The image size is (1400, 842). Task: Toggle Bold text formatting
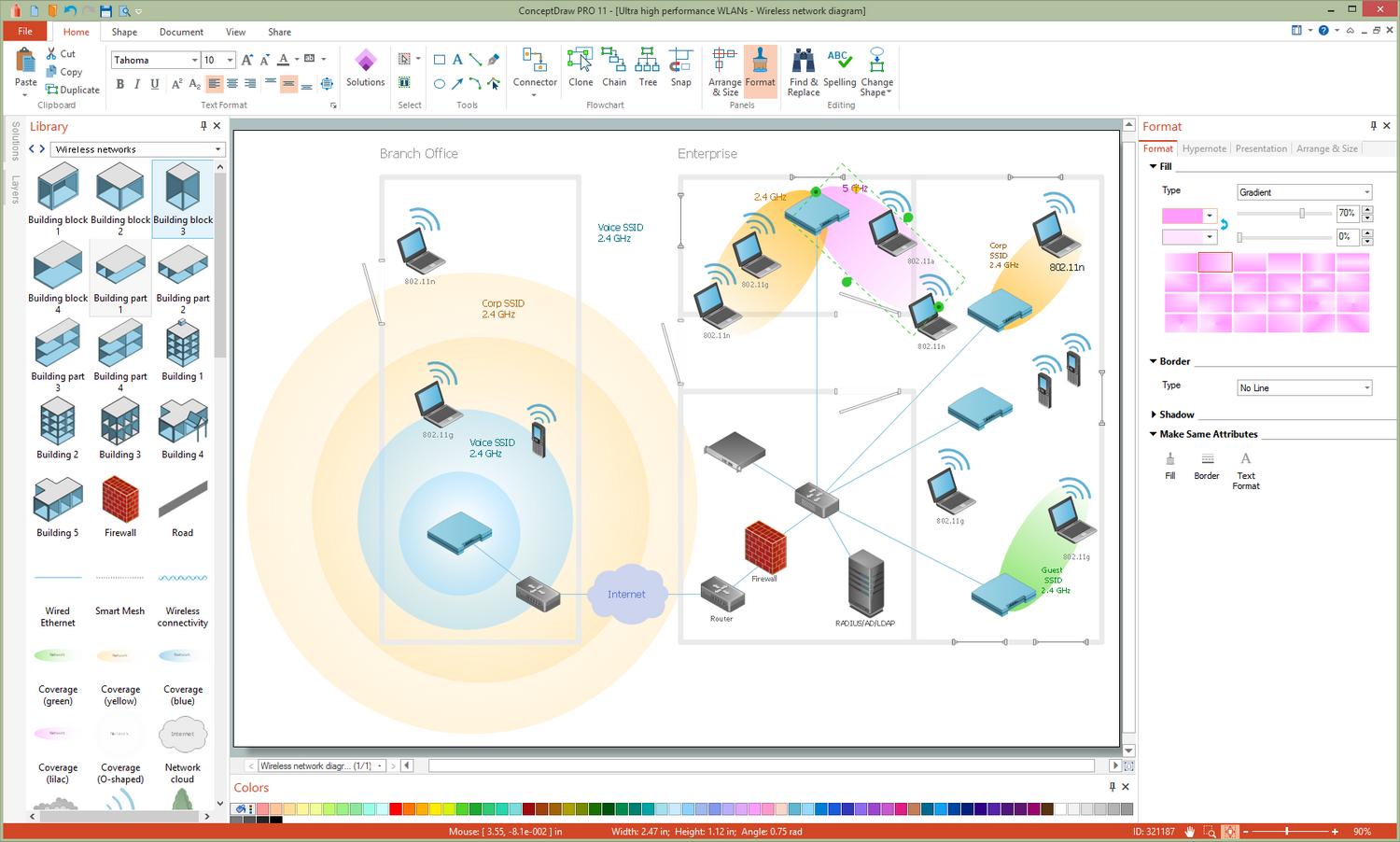(x=119, y=84)
